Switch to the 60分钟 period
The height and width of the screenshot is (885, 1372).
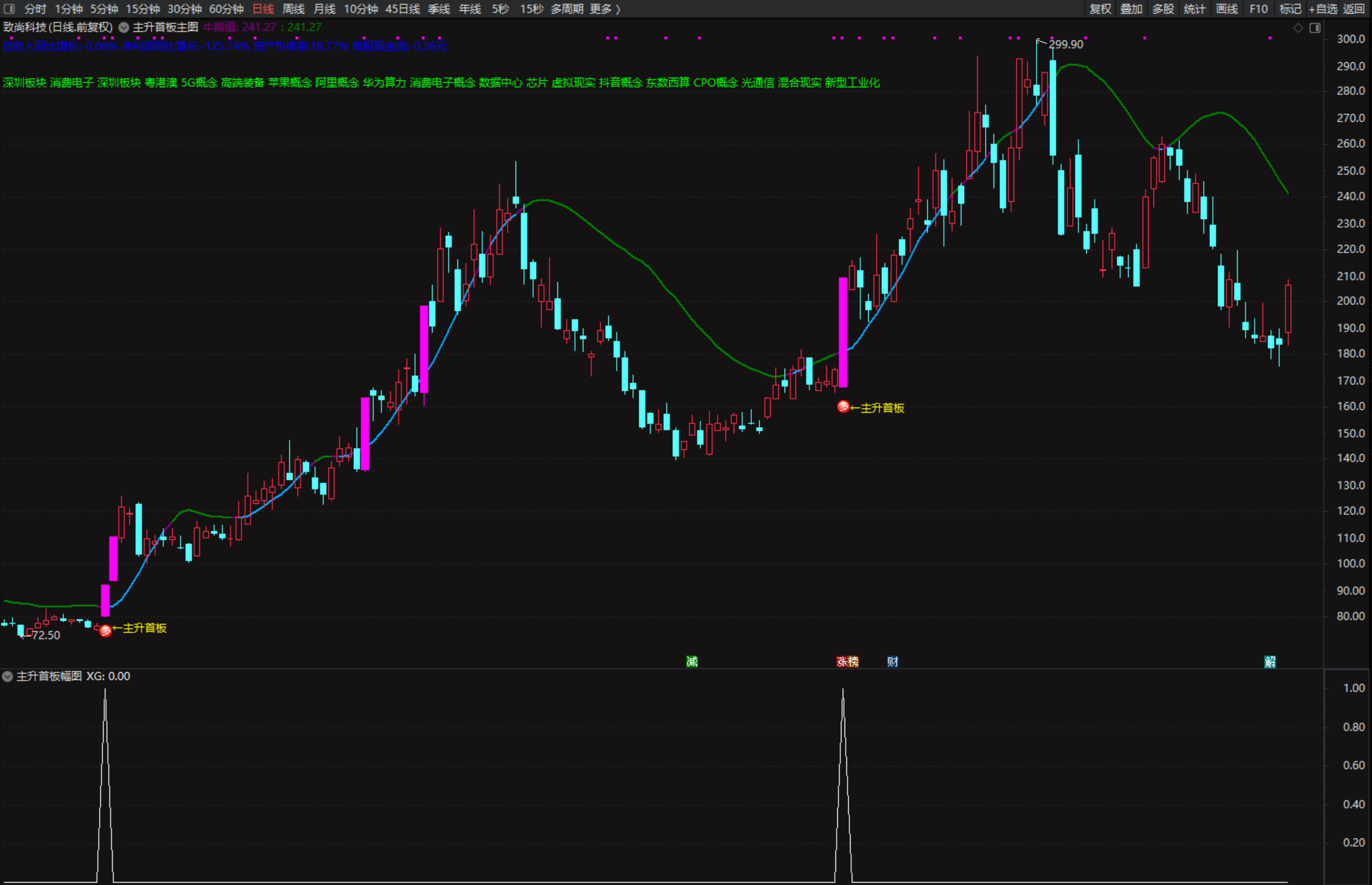226,9
